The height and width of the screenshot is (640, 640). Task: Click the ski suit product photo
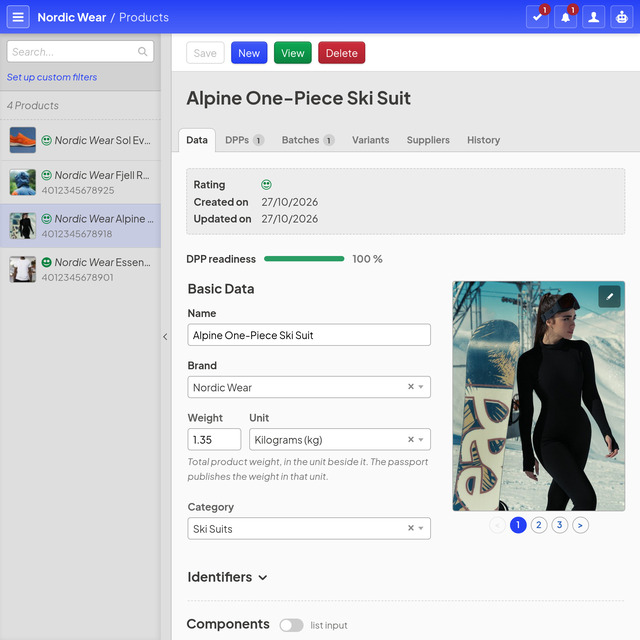tap(539, 396)
